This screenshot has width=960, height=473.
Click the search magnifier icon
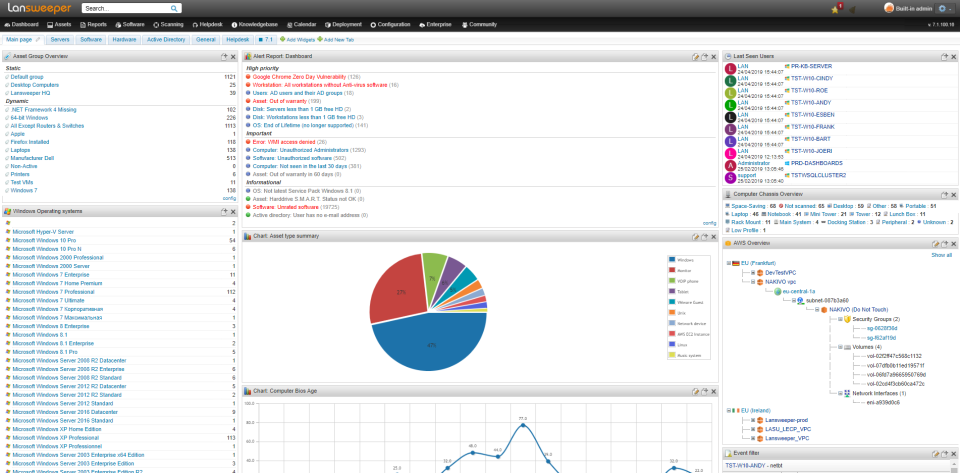pyautogui.click(x=174, y=9)
